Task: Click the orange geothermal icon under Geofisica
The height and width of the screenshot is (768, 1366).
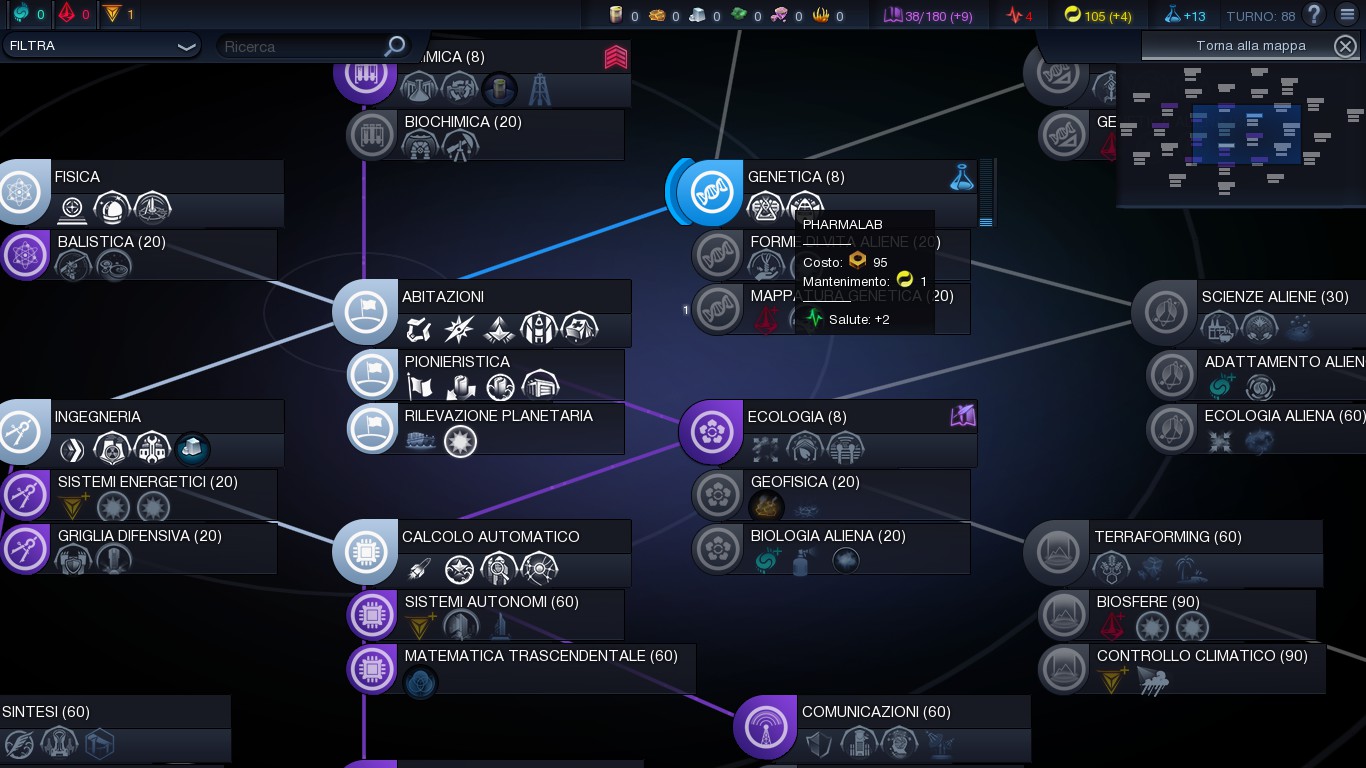Action: coord(766,507)
